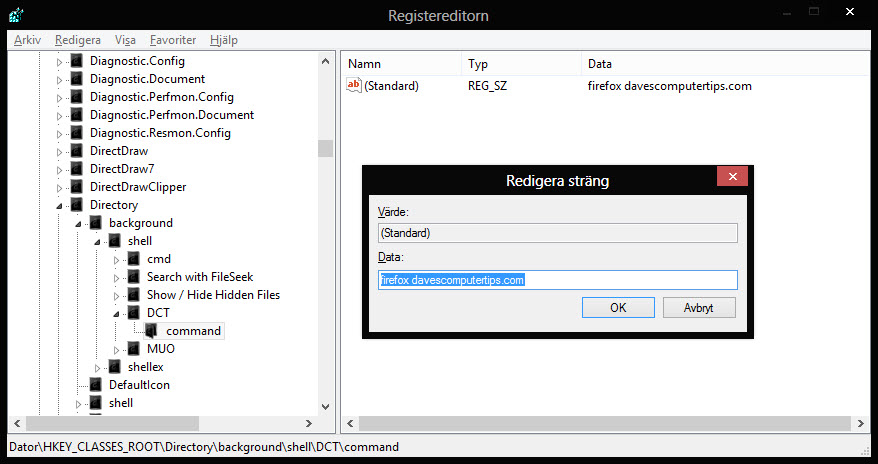Screen dimensions: 878x464
Task: Click the REG_SZ type cell
Action: coord(488,86)
